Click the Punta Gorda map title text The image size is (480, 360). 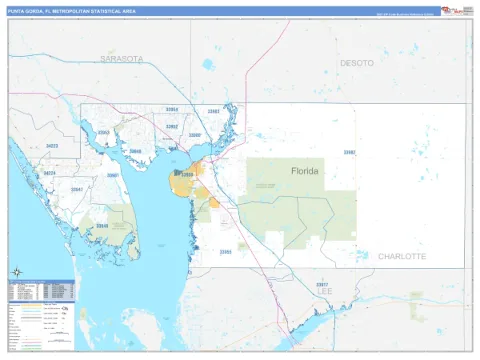(72, 11)
